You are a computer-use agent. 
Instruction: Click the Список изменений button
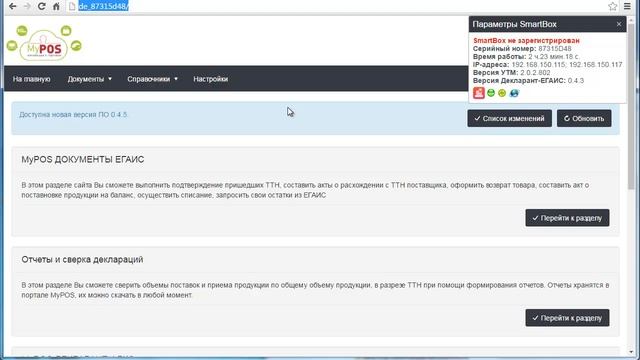coord(509,118)
